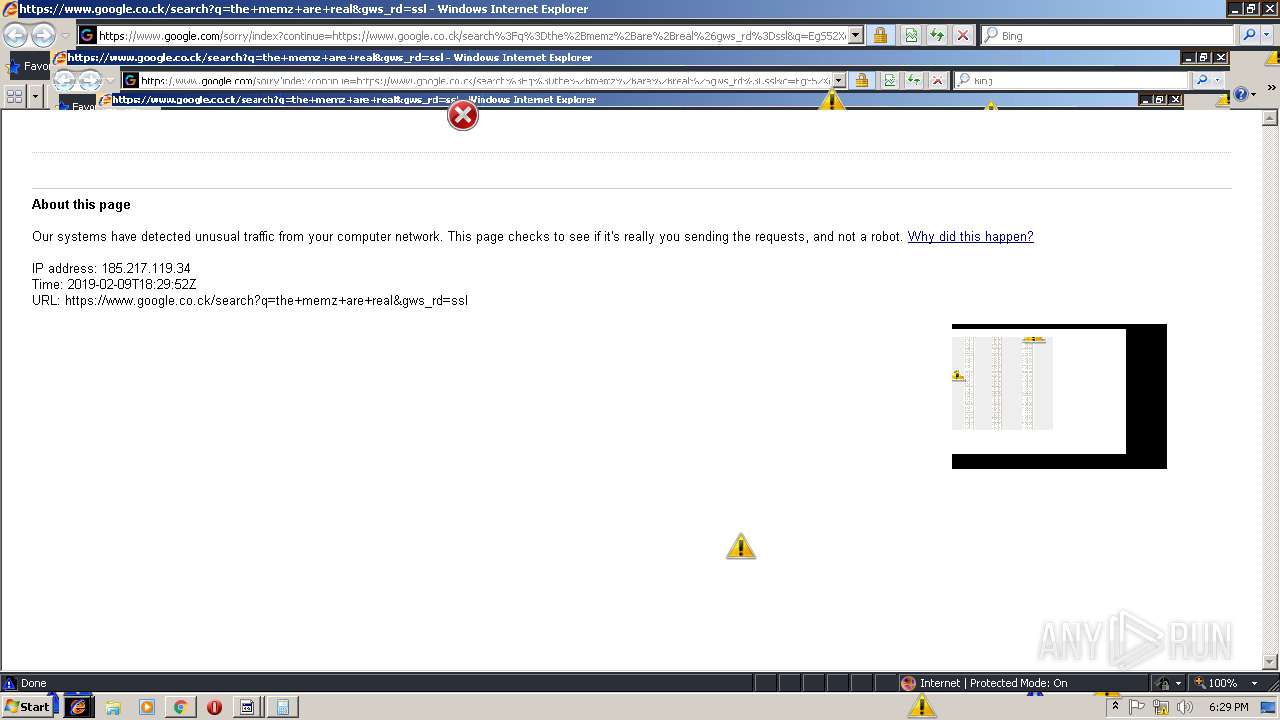Click the 6:29 PM clock
The height and width of the screenshot is (720, 1280).
(1228, 707)
